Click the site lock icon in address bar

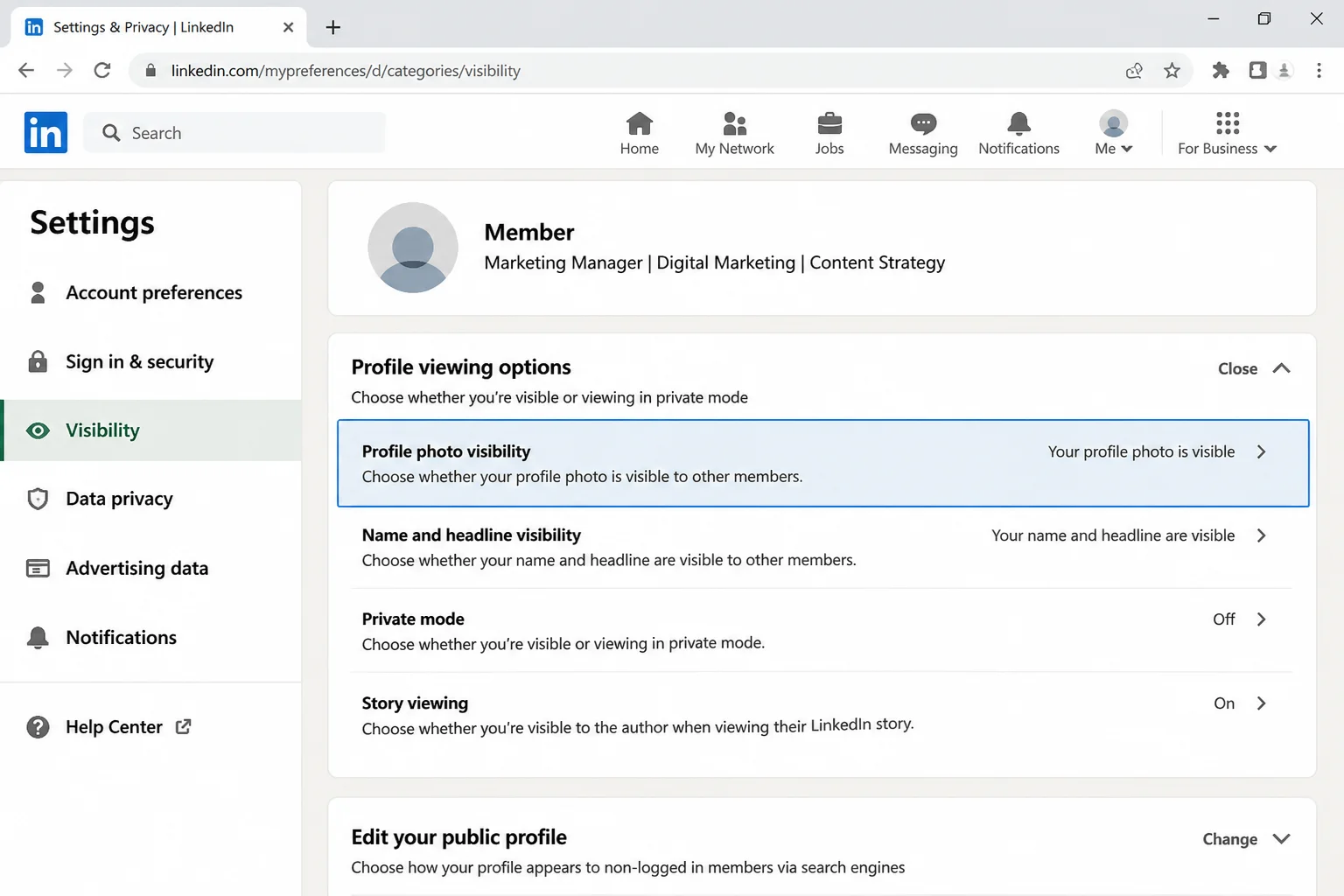[150, 71]
